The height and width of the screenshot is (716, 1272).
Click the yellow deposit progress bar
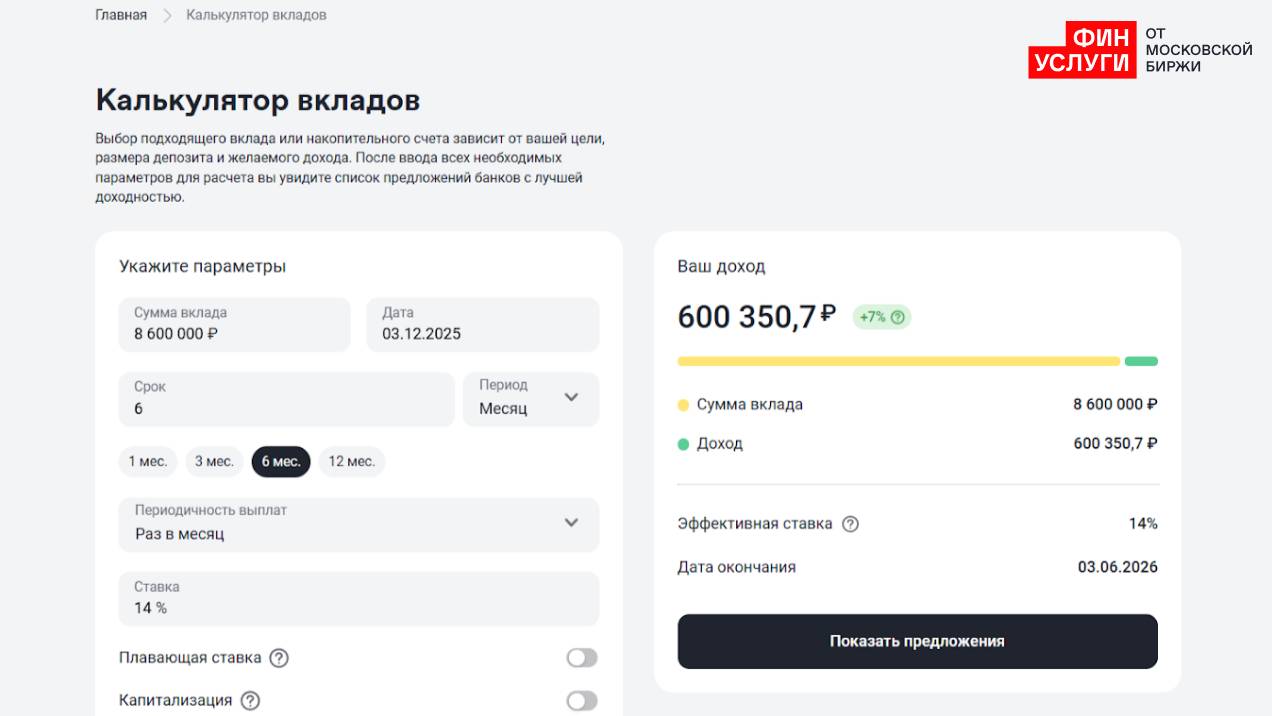(x=897, y=361)
